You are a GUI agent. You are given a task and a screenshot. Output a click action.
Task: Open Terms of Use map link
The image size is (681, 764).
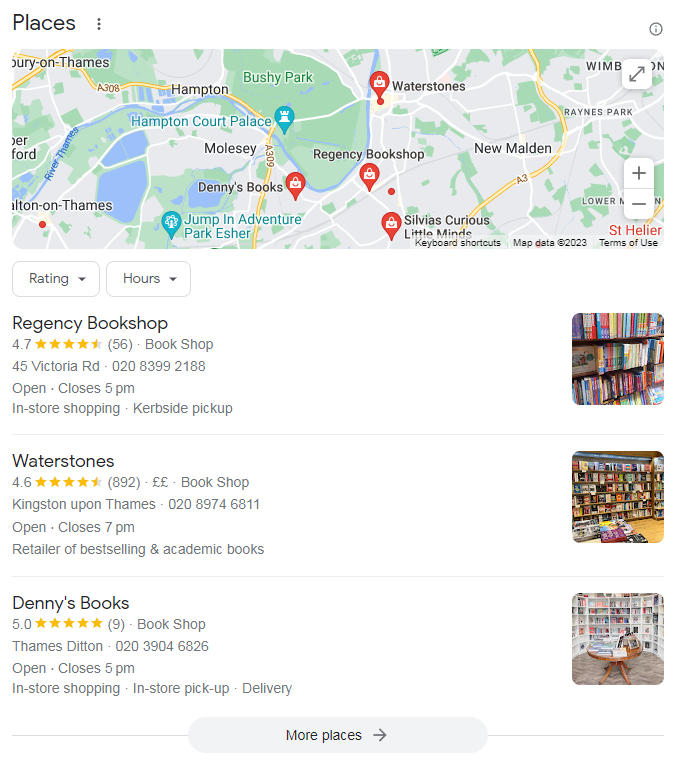click(x=628, y=243)
